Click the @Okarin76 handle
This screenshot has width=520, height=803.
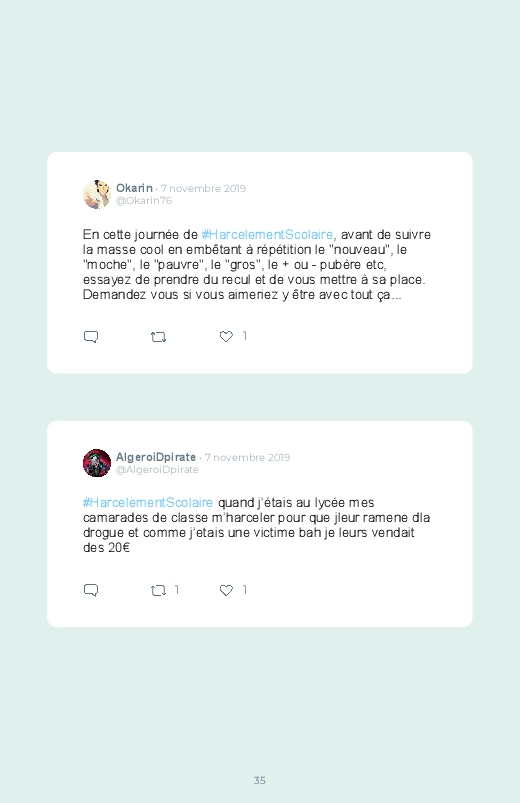(x=144, y=201)
